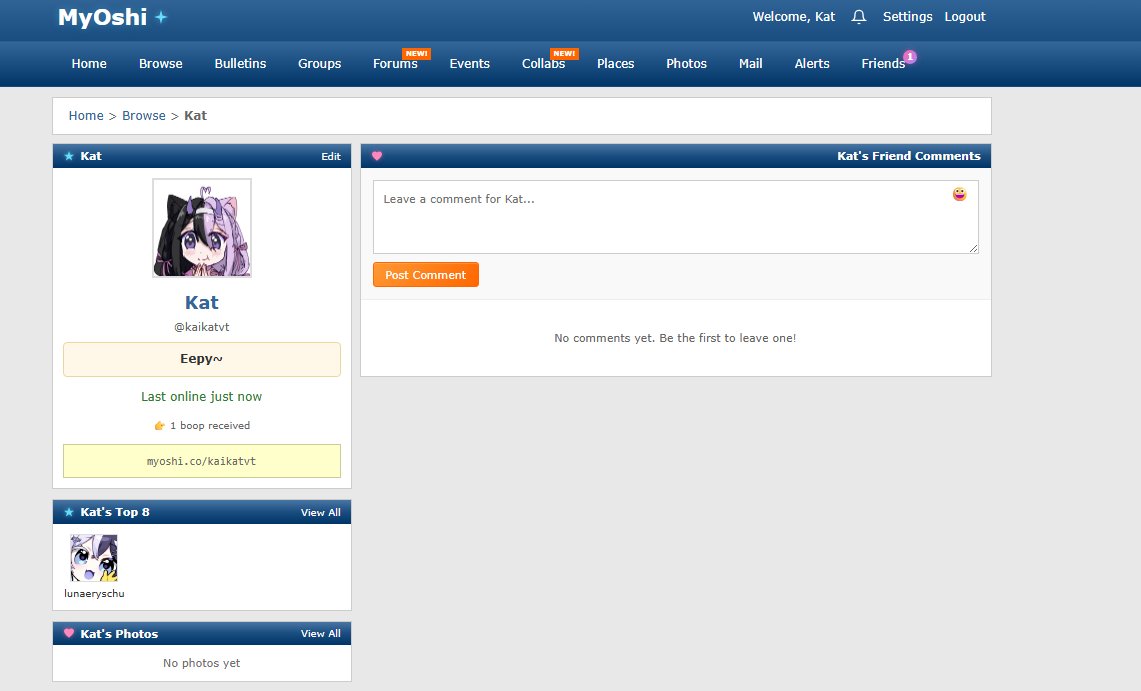This screenshot has width=1141, height=691.
Task: Click the NEW! badge on Forums
Action: (x=416, y=54)
